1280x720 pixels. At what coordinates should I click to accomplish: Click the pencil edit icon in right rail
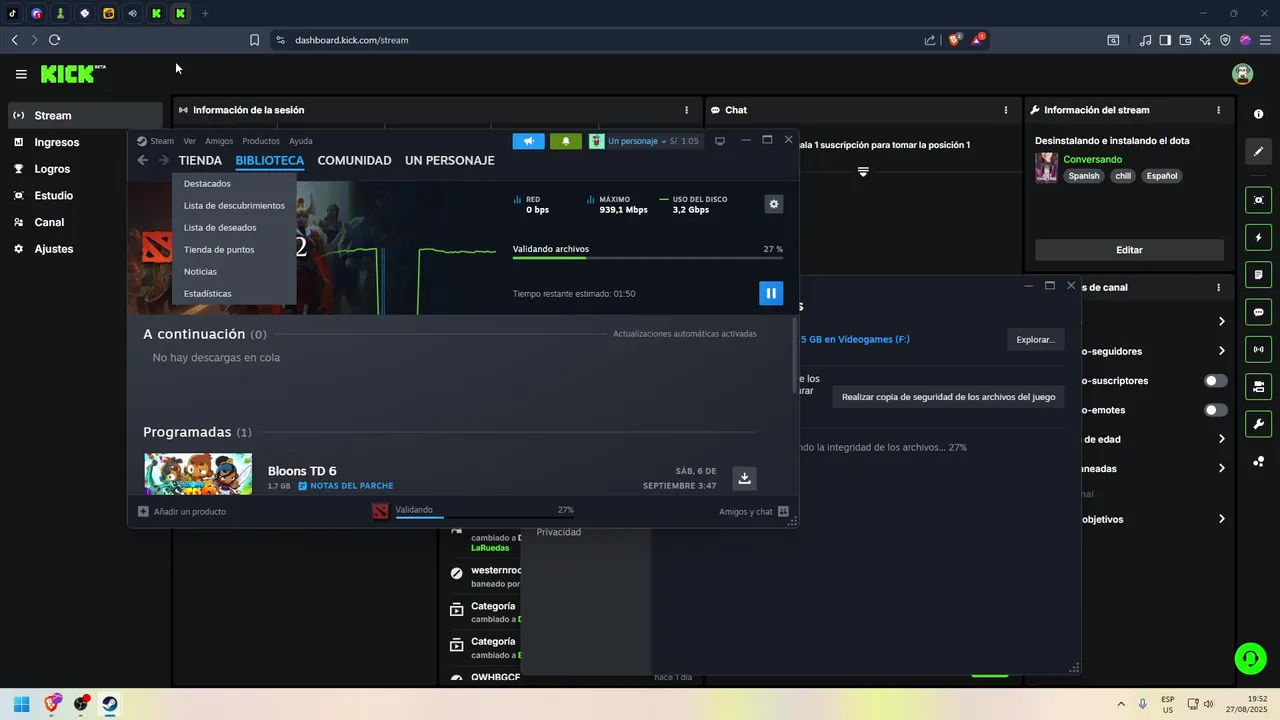tap(1258, 151)
